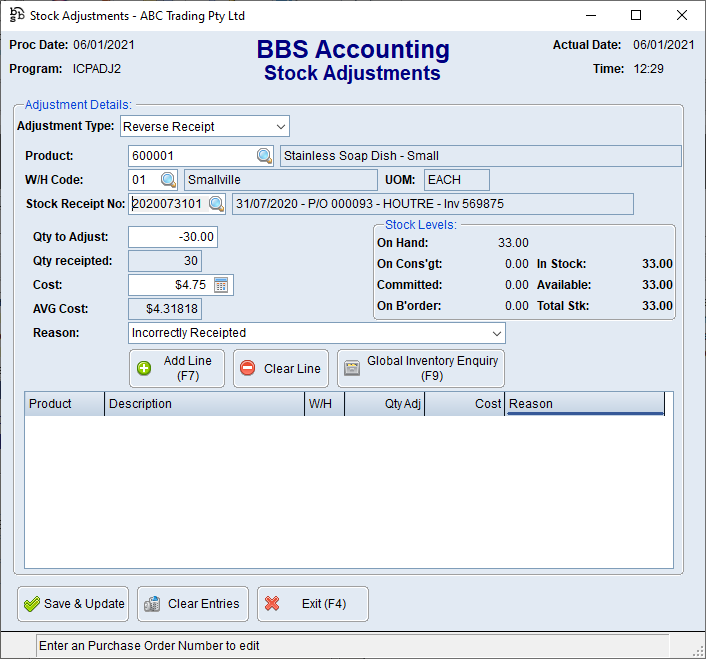This screenshot has height=659, width=706.
Task: Click the Cost input field
Action: coord(170,285)
